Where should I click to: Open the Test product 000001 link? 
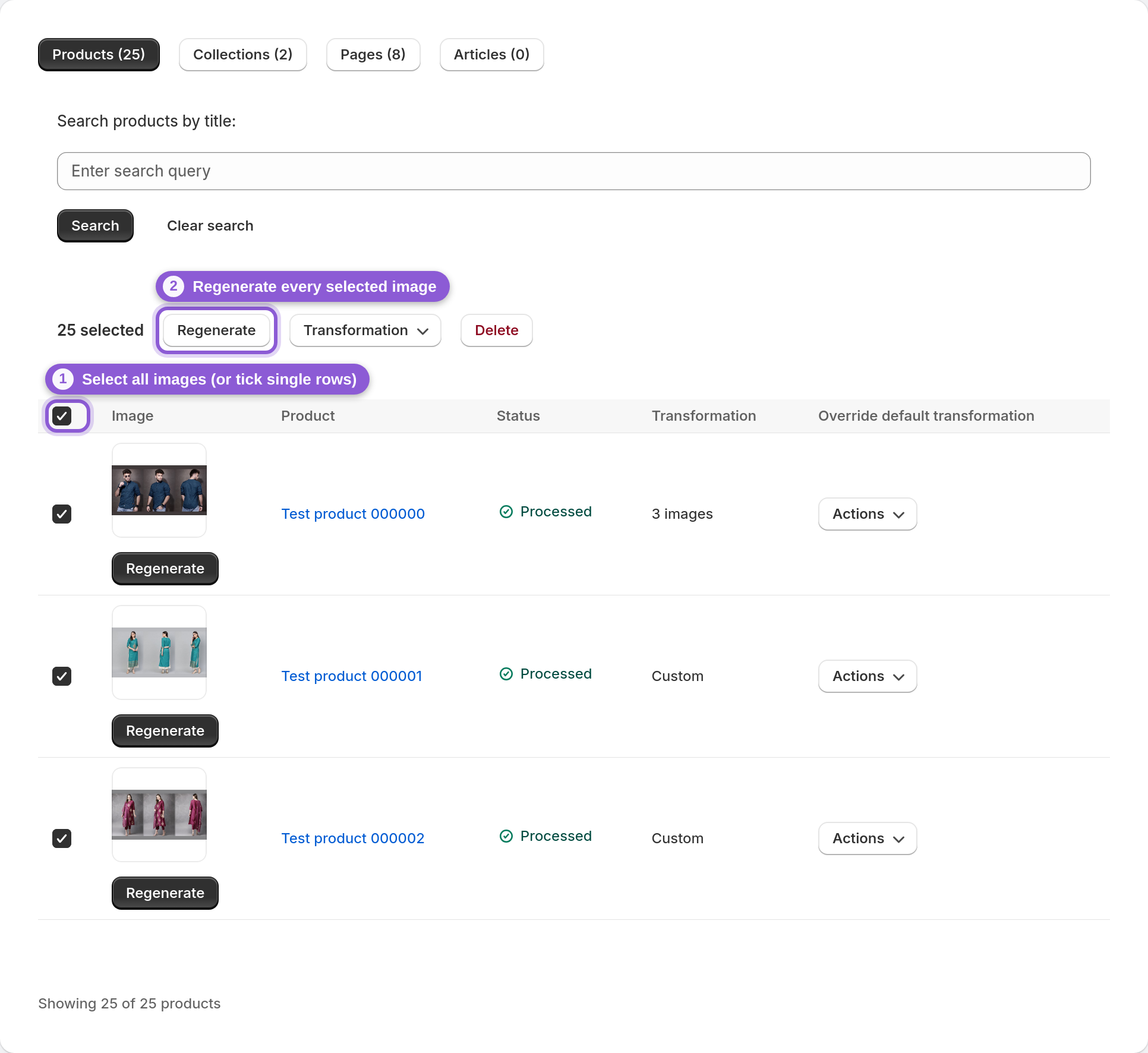pos(352,676)
